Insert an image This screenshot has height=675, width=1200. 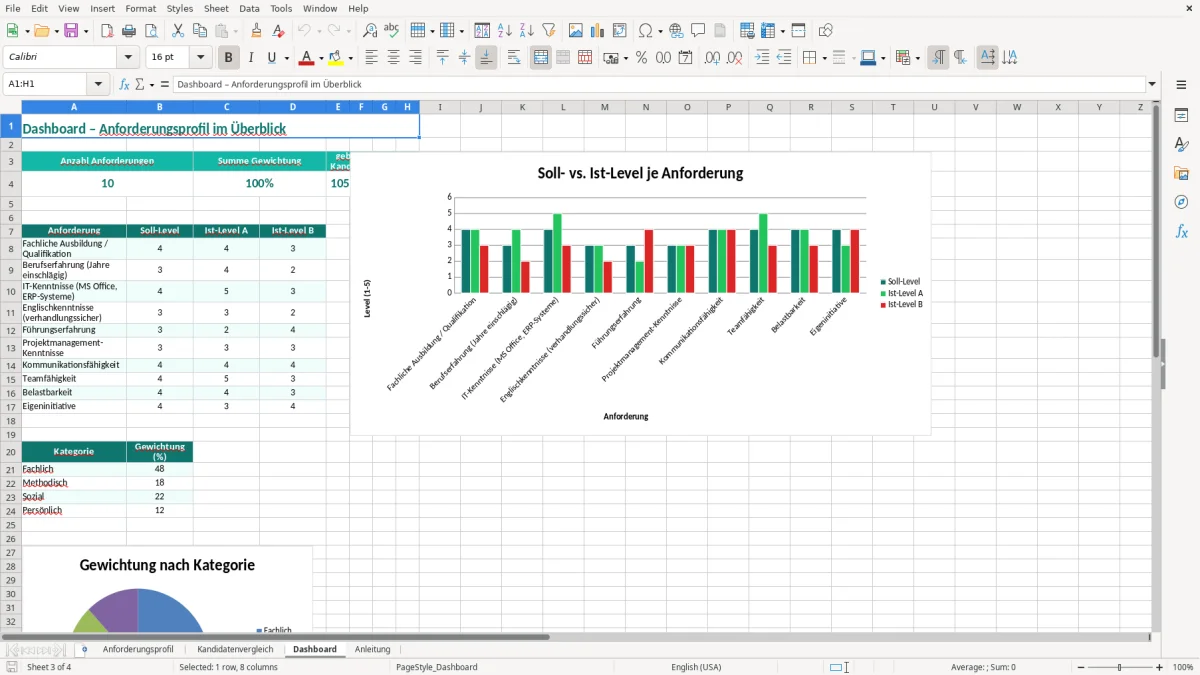point(576,31)
